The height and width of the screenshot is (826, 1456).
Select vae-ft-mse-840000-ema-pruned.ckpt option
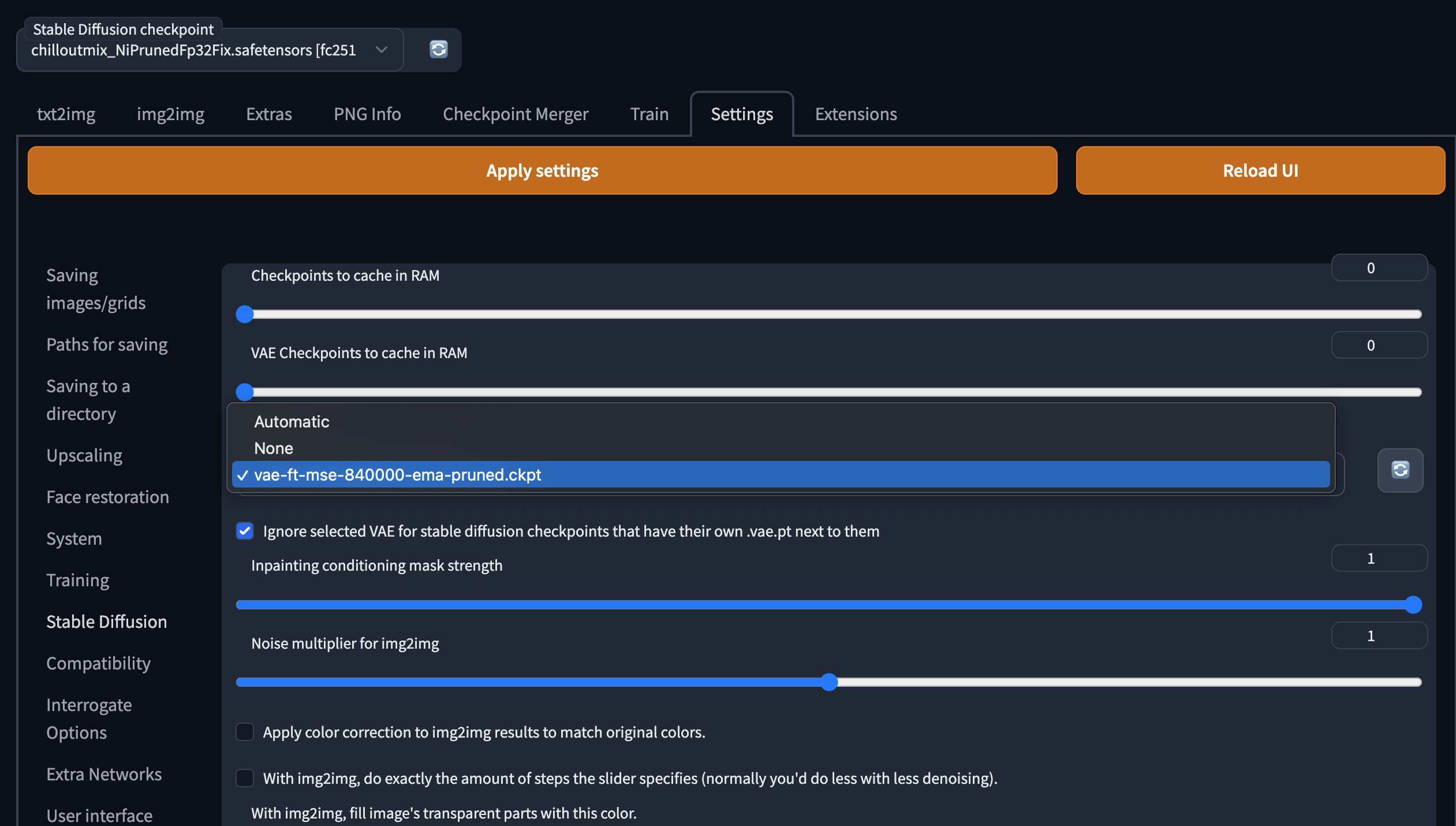click(397, 475)
